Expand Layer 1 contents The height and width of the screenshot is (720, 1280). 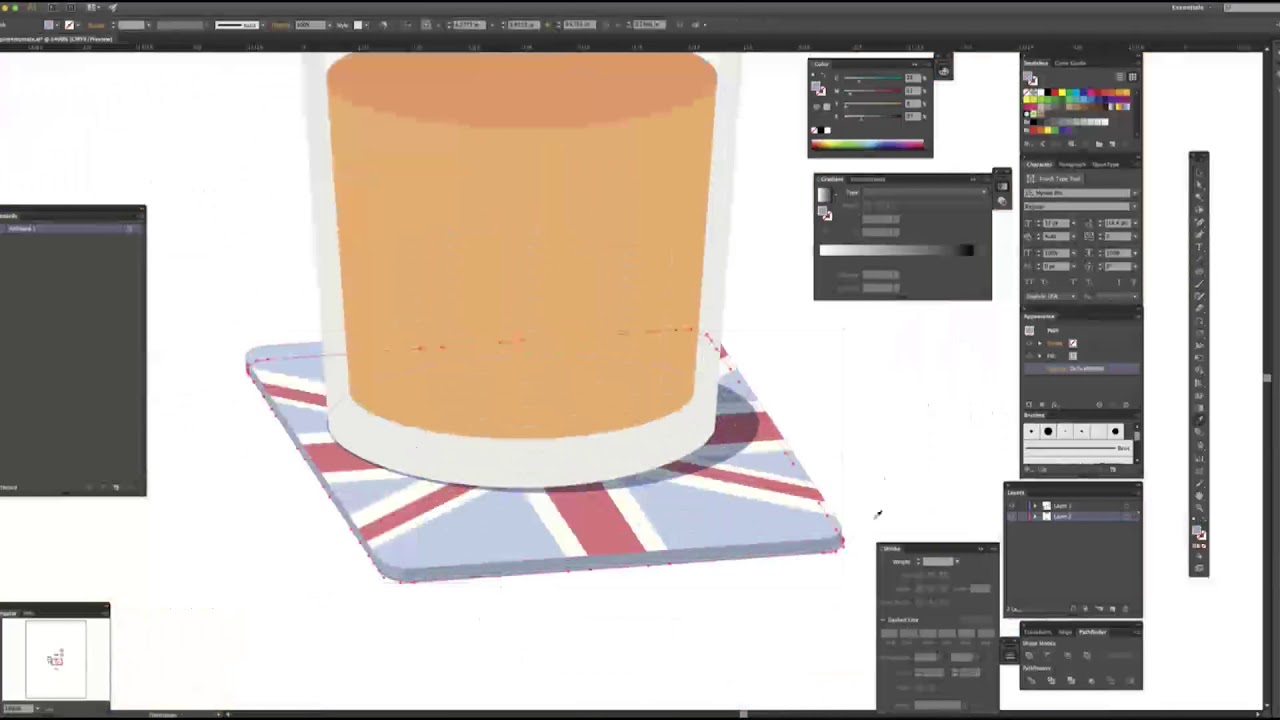(1035, 506)
